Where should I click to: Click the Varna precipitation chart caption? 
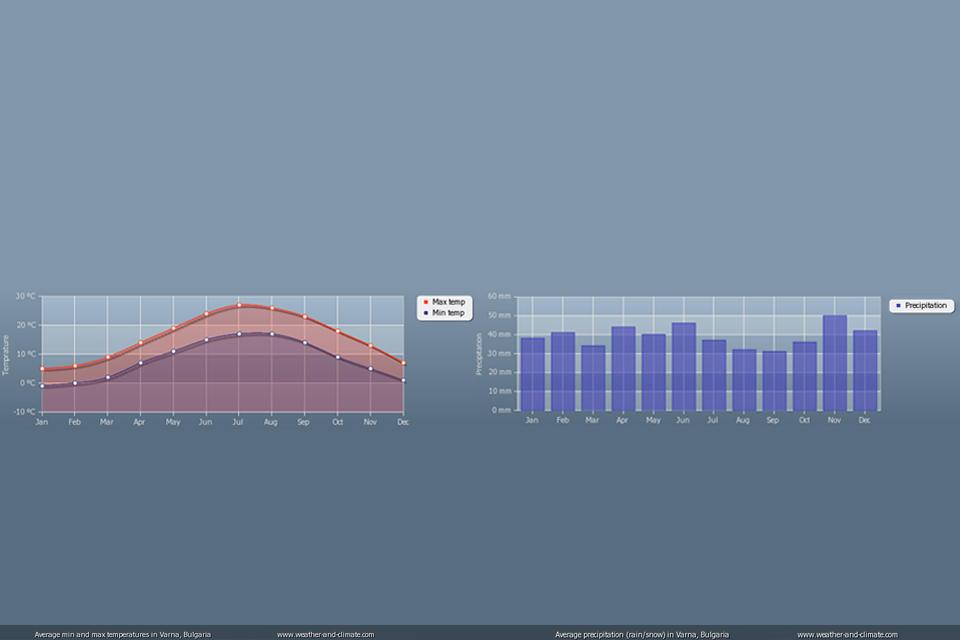(641, 634)
